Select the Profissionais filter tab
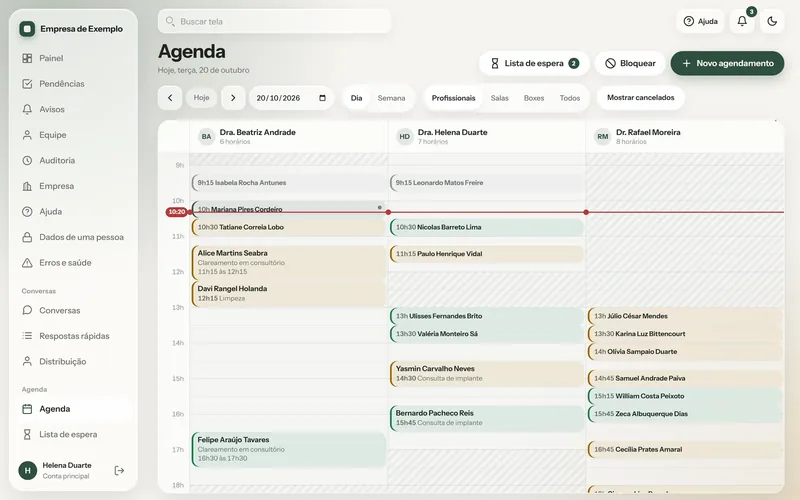This screenshot has height=500, width=800. [453, 98]
